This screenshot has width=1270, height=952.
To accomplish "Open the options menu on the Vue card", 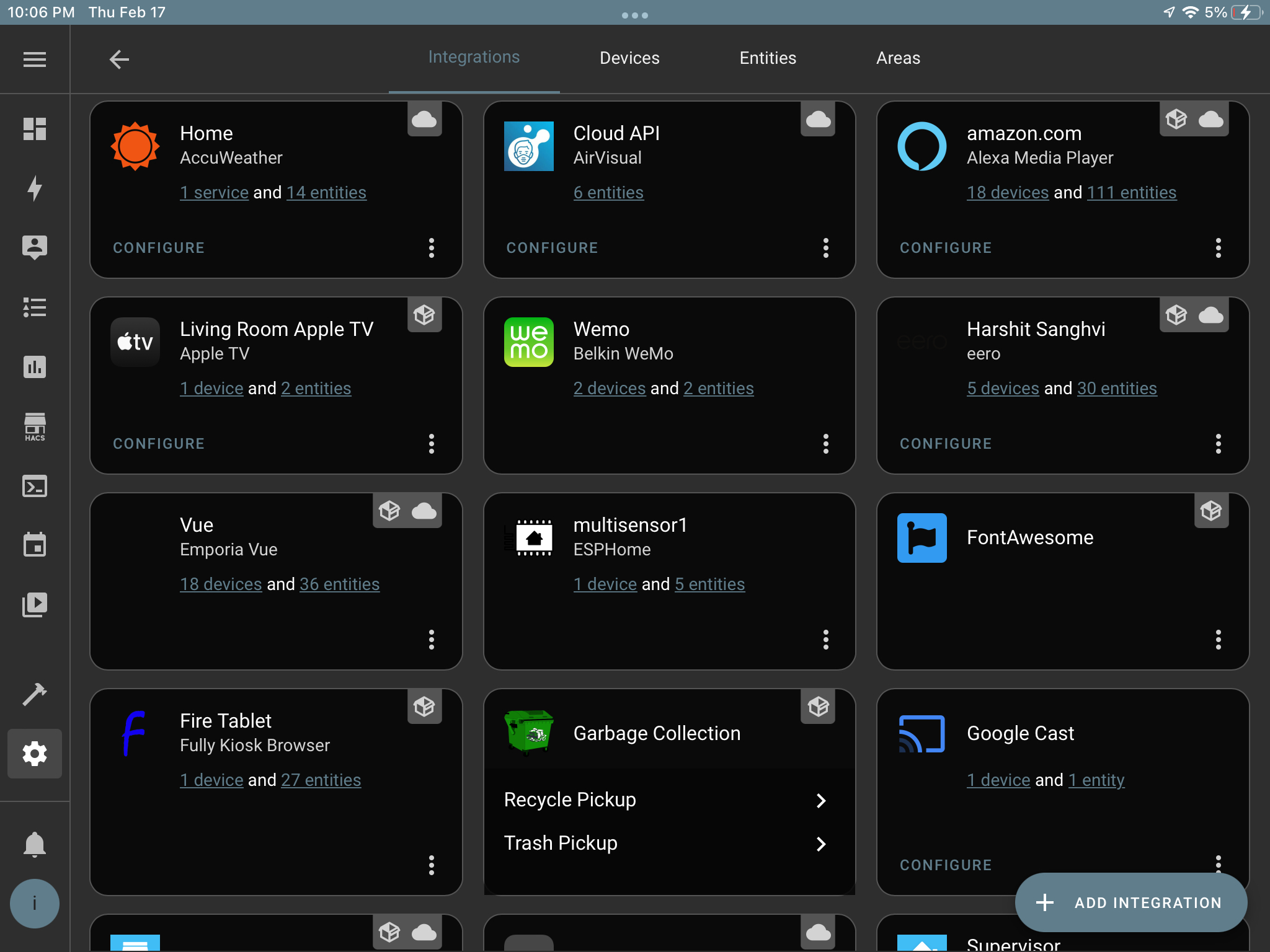I will coord(432,640).
